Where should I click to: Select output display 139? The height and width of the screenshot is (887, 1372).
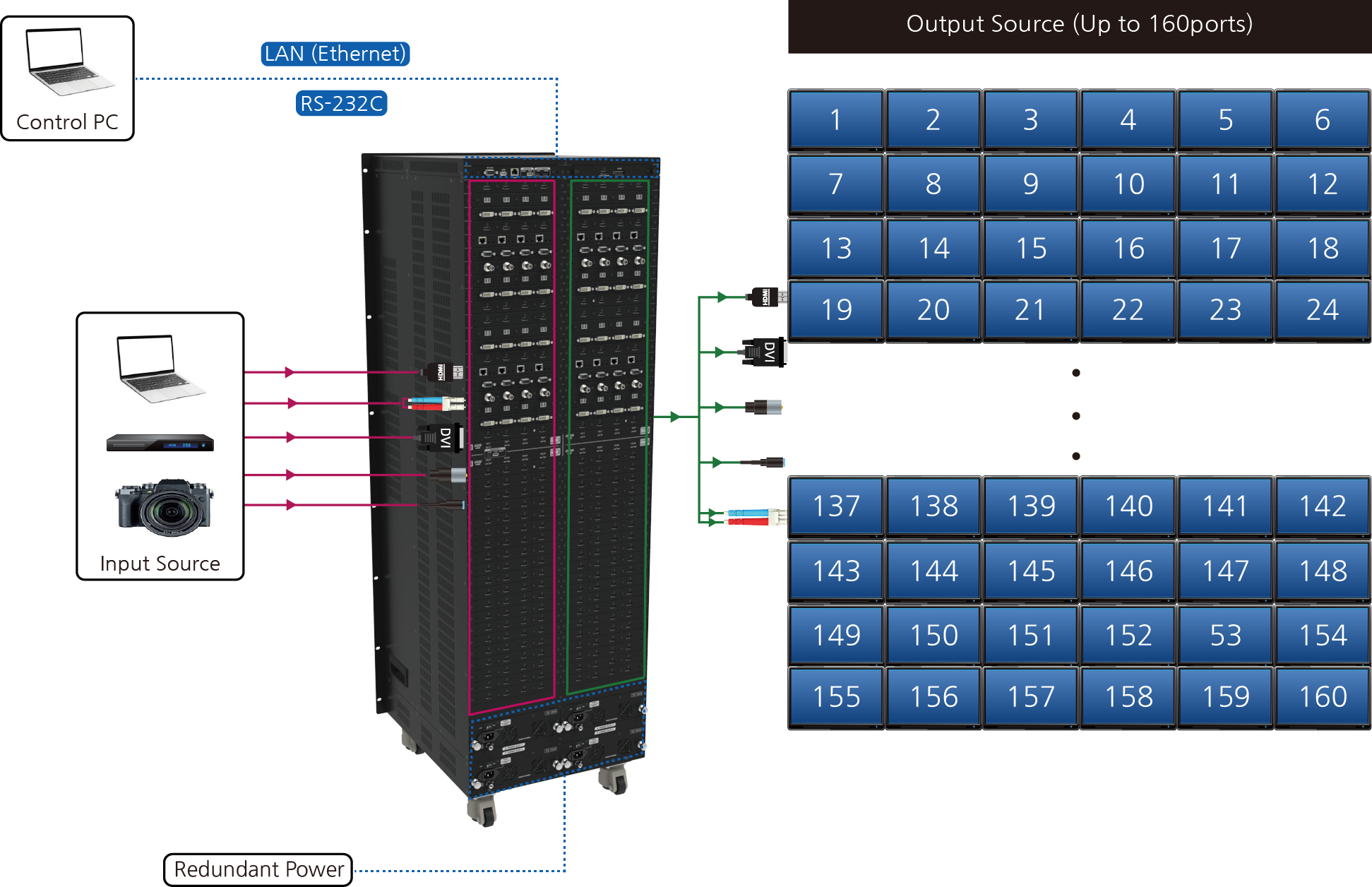coord(1031,506)
